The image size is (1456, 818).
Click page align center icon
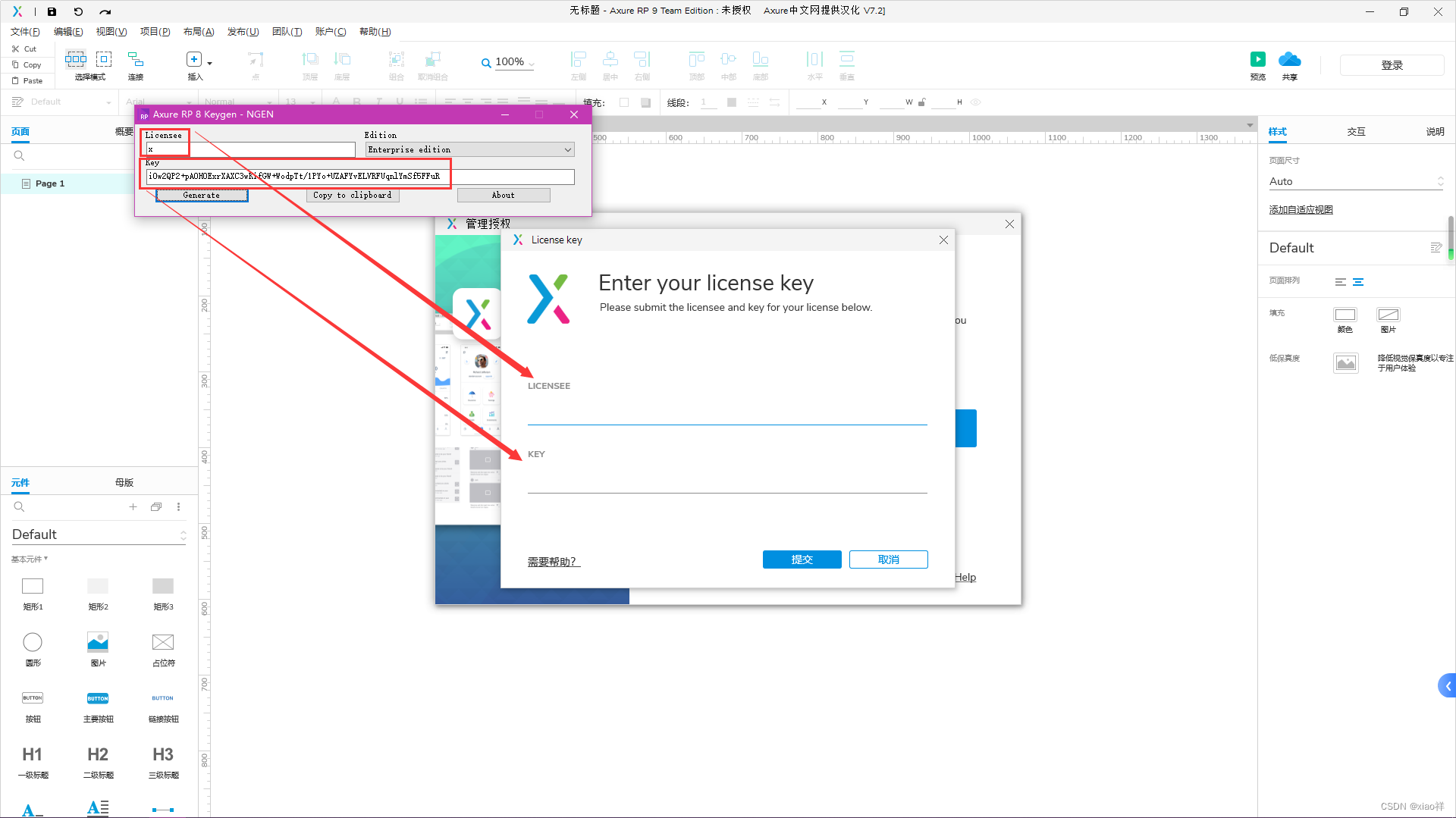point(1358,282)
